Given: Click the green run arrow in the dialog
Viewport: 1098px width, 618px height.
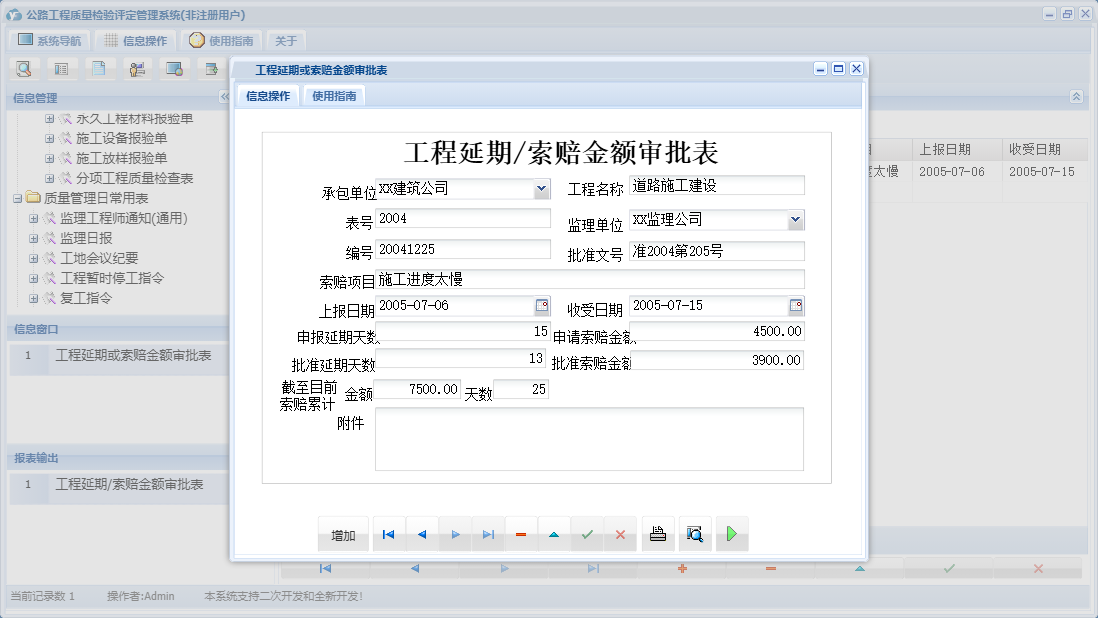Looking at the screenshot, I should click(731, 533).
